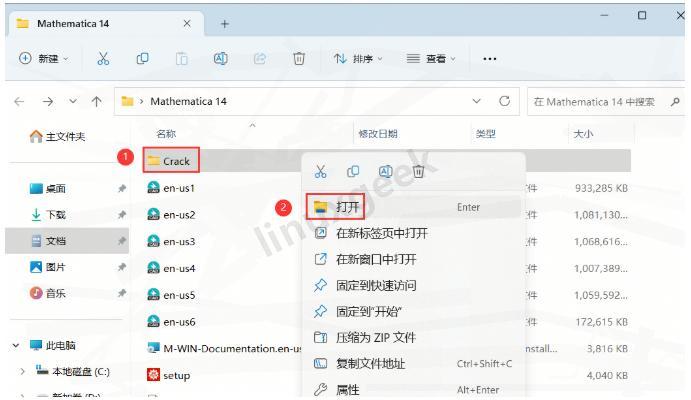Unpin 图片 using its pin icon
The width and height of the screenshot is (691, 400).
click(x=122, y=267)
